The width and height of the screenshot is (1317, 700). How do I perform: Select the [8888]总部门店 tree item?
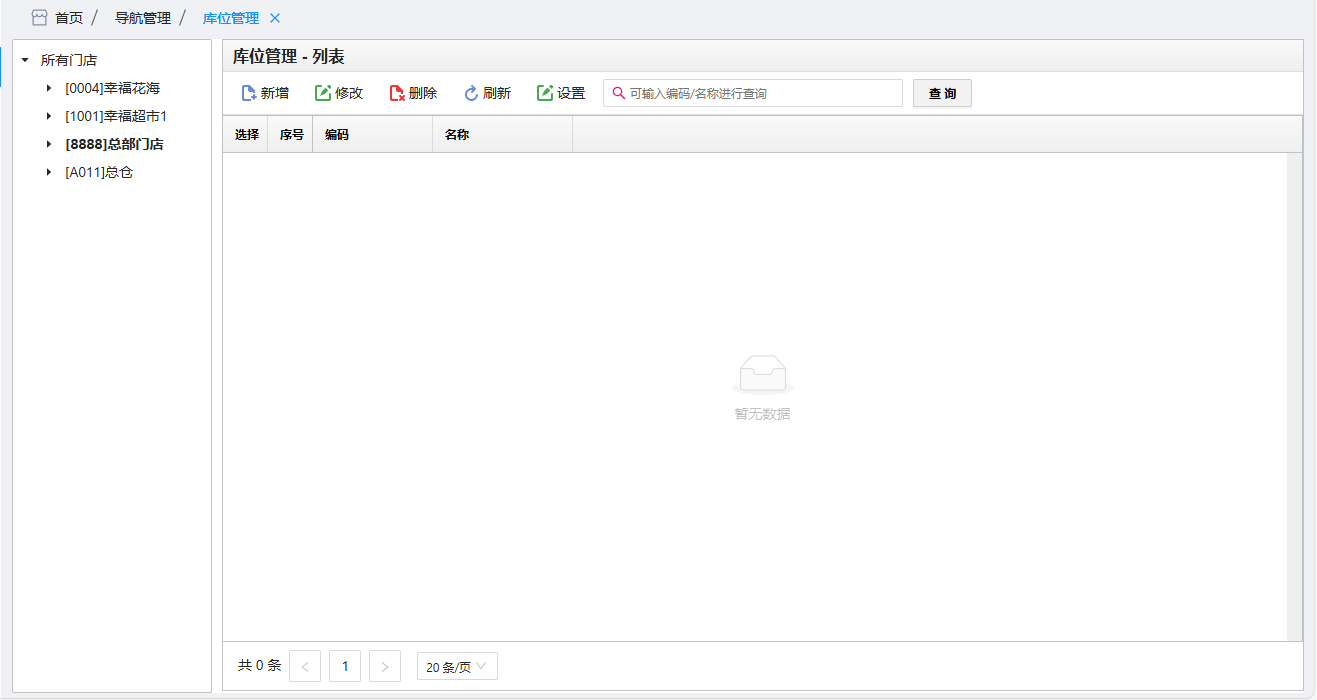click(x=114, y=144)
